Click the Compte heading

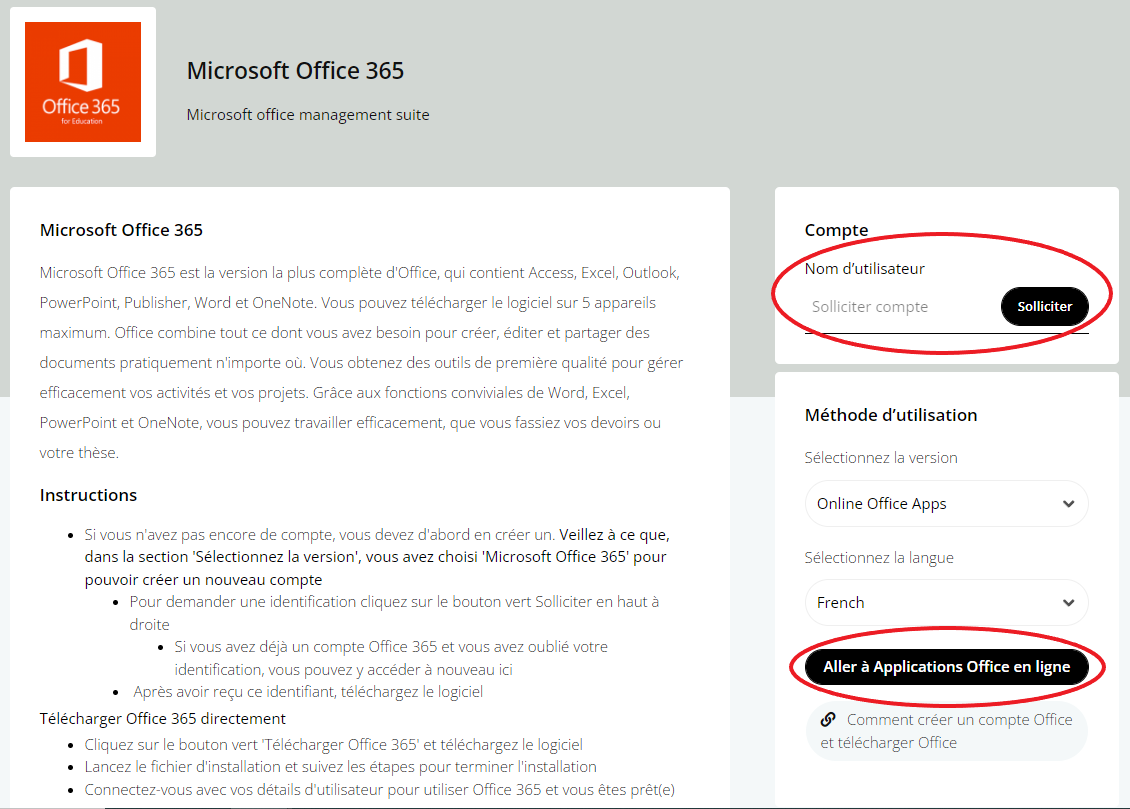836,230
